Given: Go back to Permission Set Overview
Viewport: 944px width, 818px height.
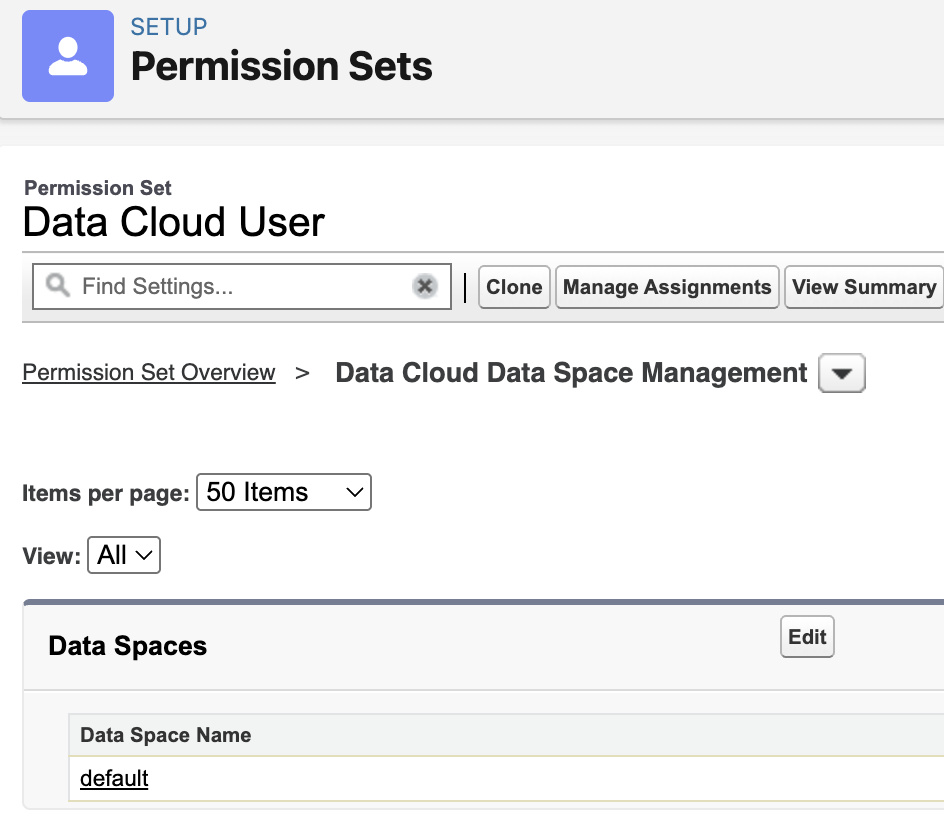Looking at the screenshot, I should [x=149, y=373].
